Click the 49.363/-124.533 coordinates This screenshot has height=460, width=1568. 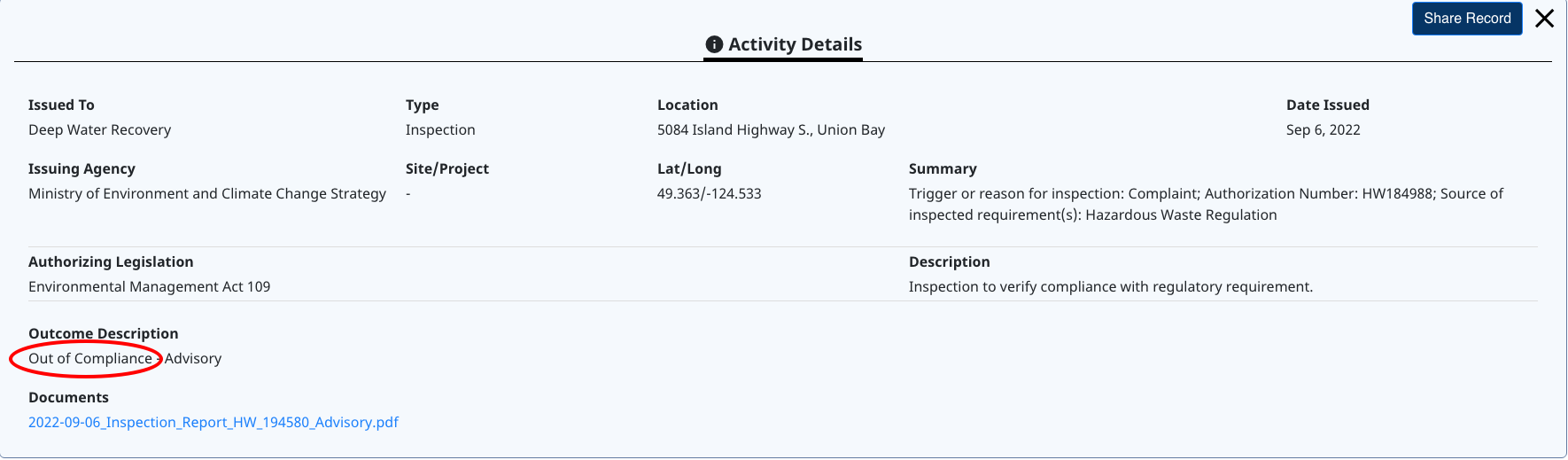point(709,193)
